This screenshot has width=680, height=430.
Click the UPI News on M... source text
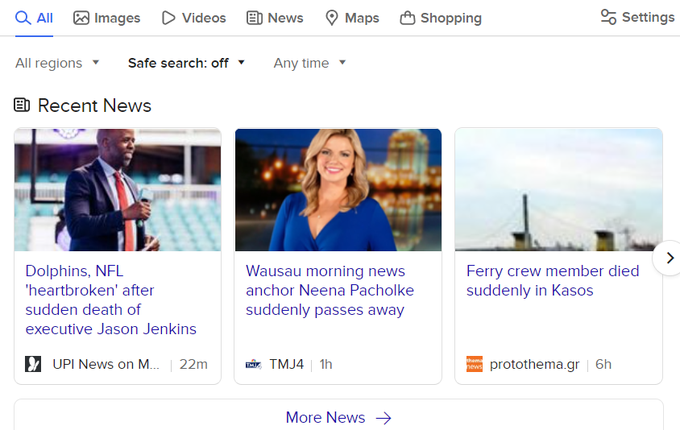point(106,364)
